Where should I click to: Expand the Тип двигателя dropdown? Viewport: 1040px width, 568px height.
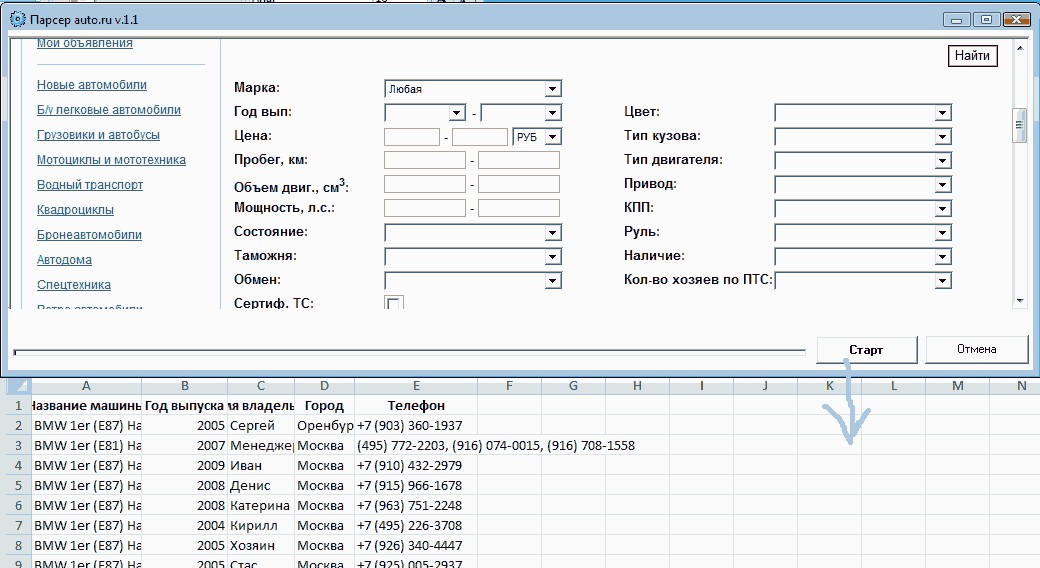(942, 161)
